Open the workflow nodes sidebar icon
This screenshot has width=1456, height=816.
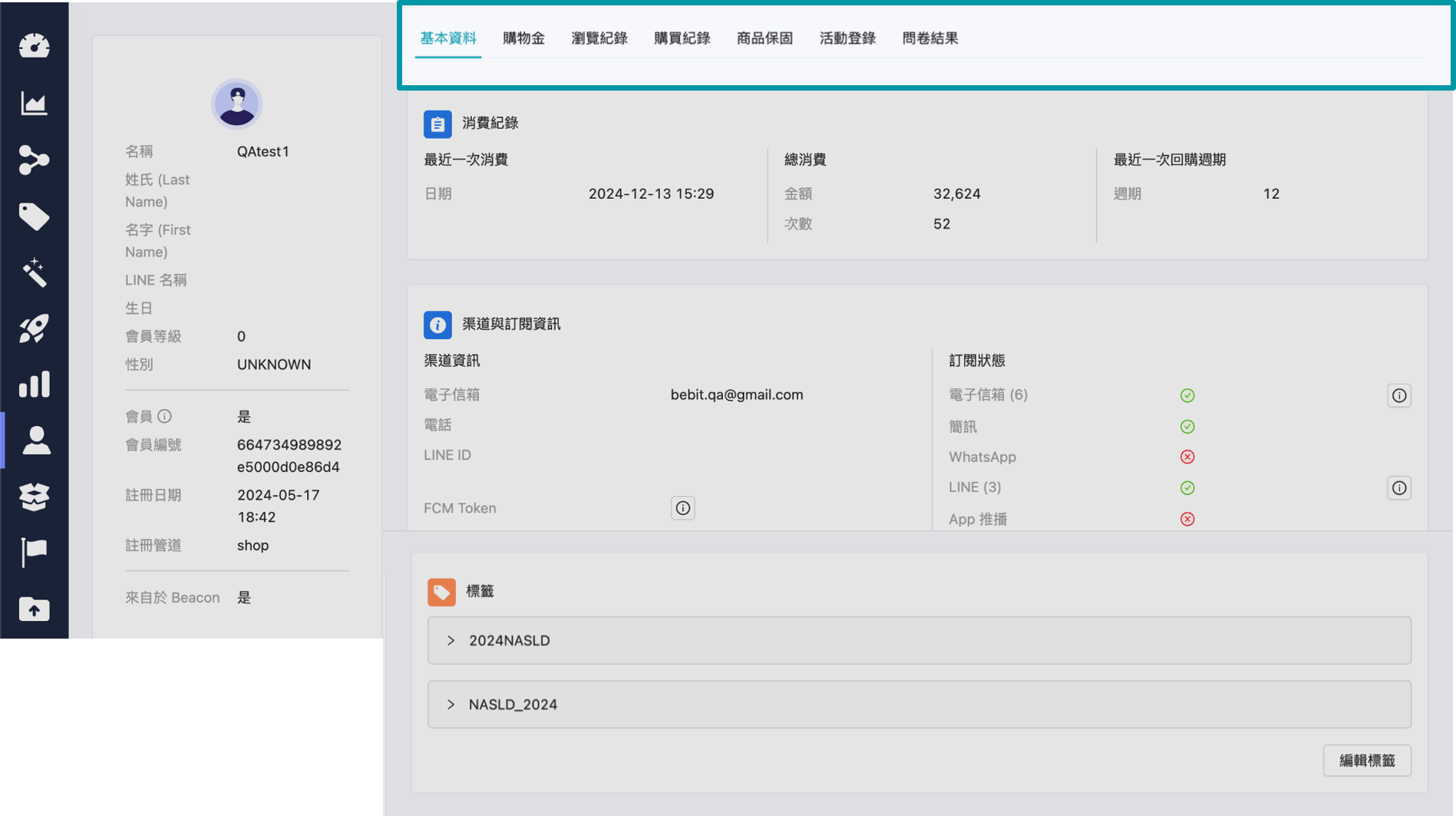click(34, 160)
